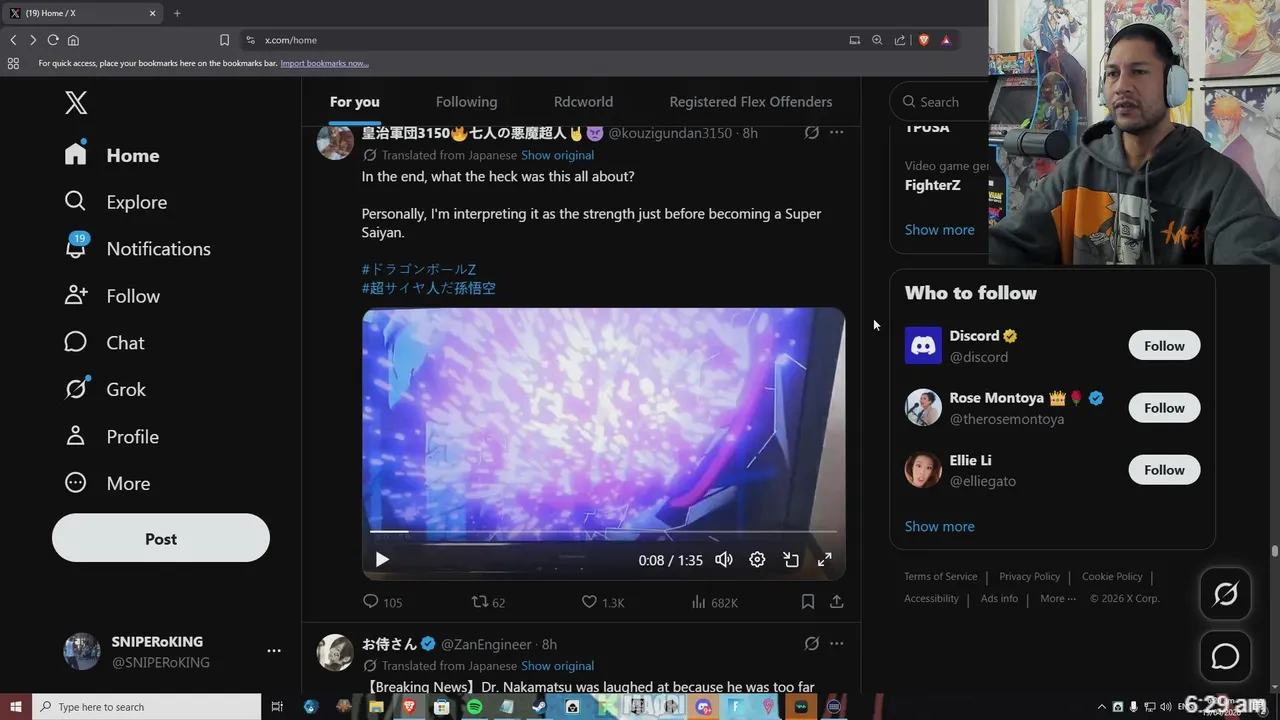Image resolution: width=1280 pixels, height=720 pixels.
Task: Click Show original on the Dragon Ball post
Action: (x=557, y=155)
